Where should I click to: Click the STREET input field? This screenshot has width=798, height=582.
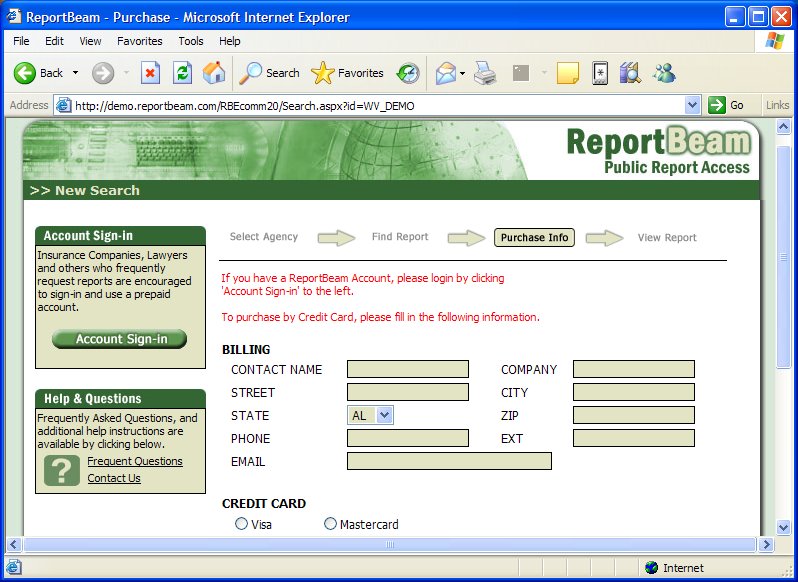tap(408, 392)
